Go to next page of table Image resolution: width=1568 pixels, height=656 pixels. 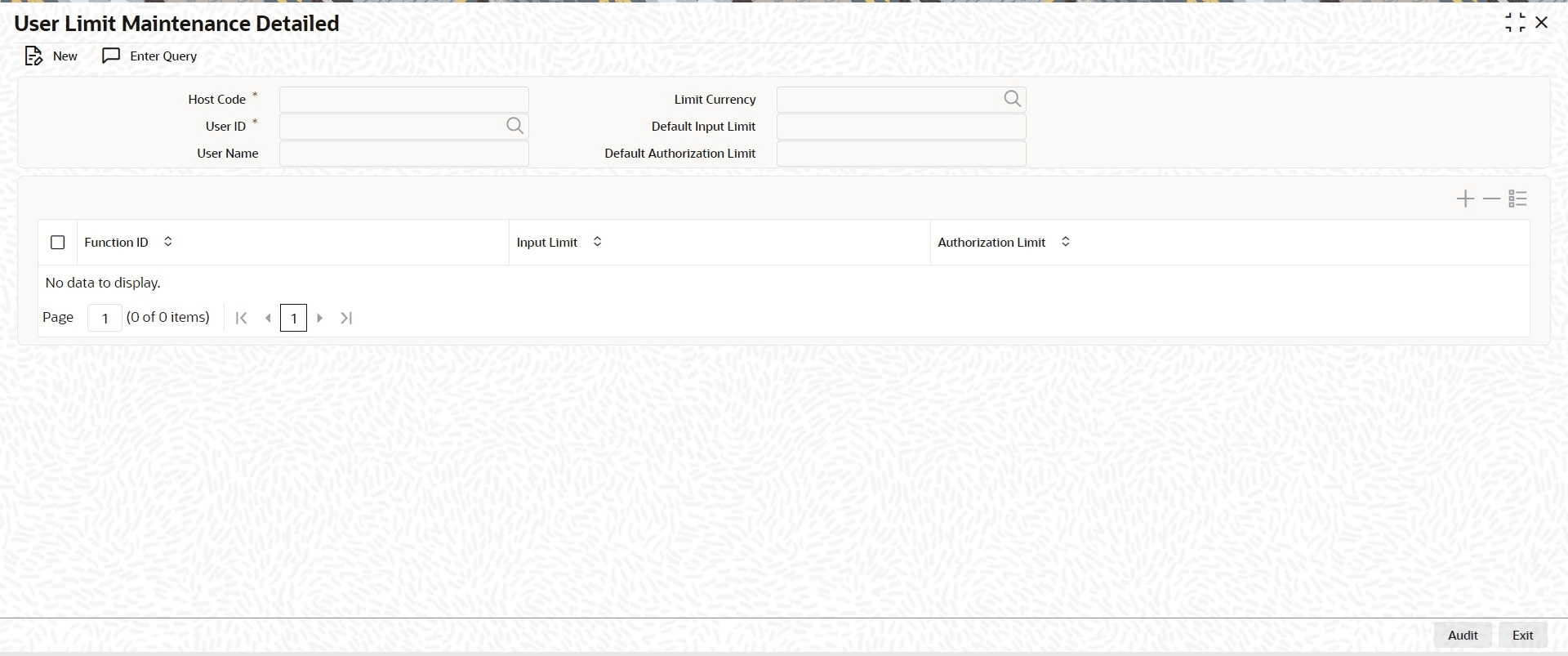pos(320,318)
